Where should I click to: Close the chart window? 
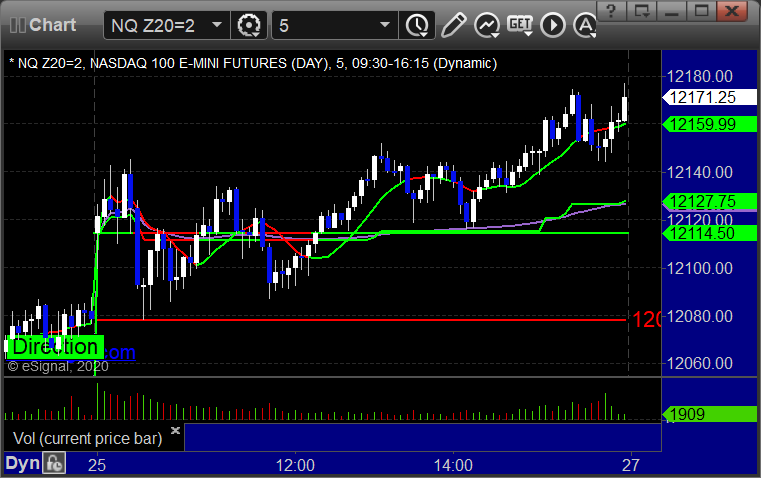732,10
